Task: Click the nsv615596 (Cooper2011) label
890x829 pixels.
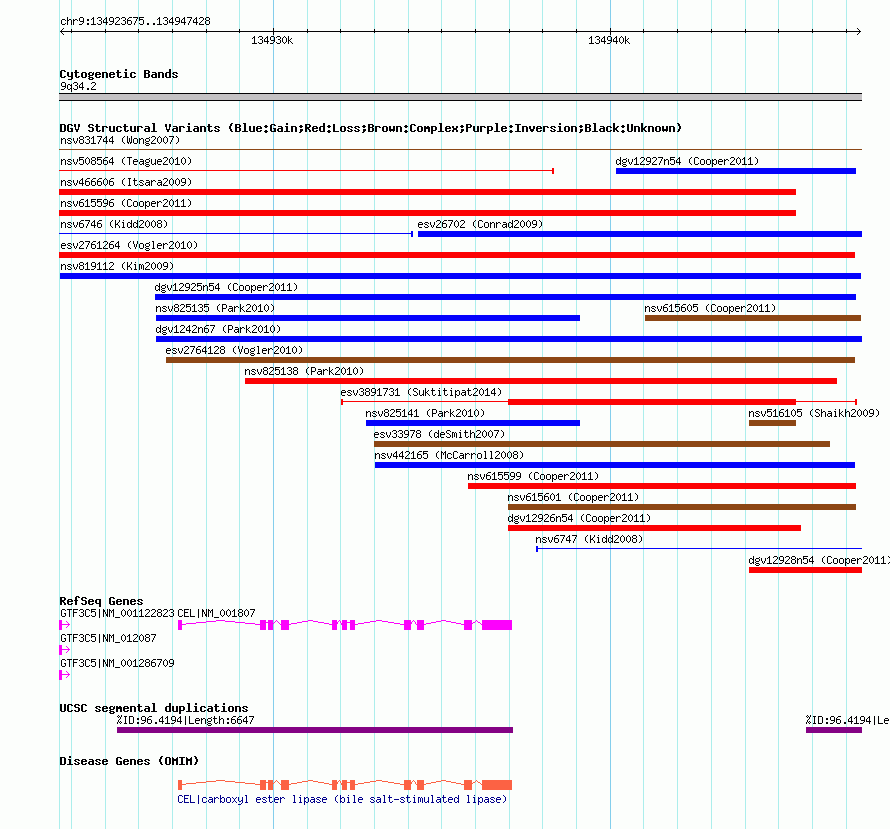Action: pyautogui.click(x=126, y=203)
